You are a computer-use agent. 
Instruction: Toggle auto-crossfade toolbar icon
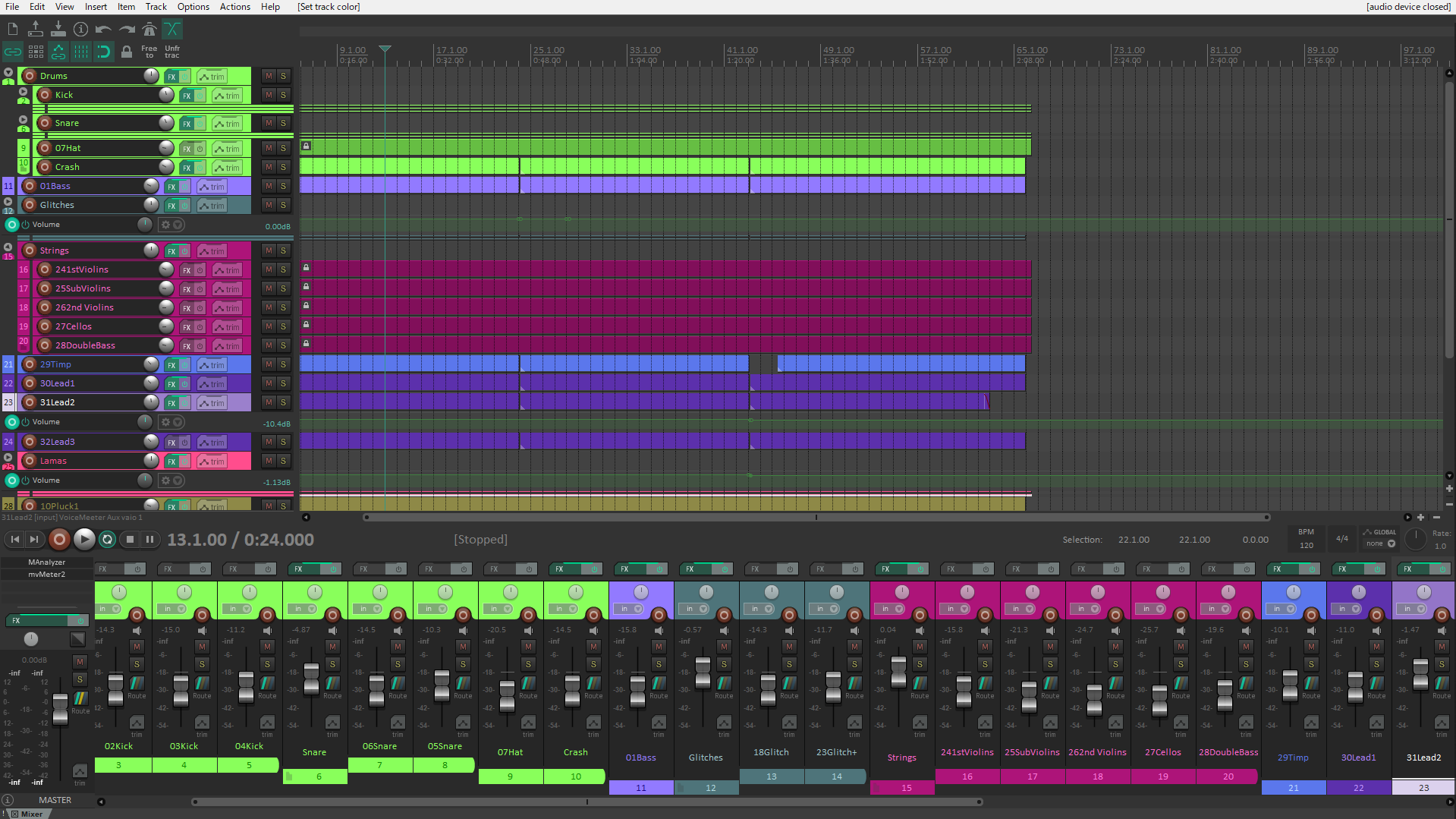[172, 30]
